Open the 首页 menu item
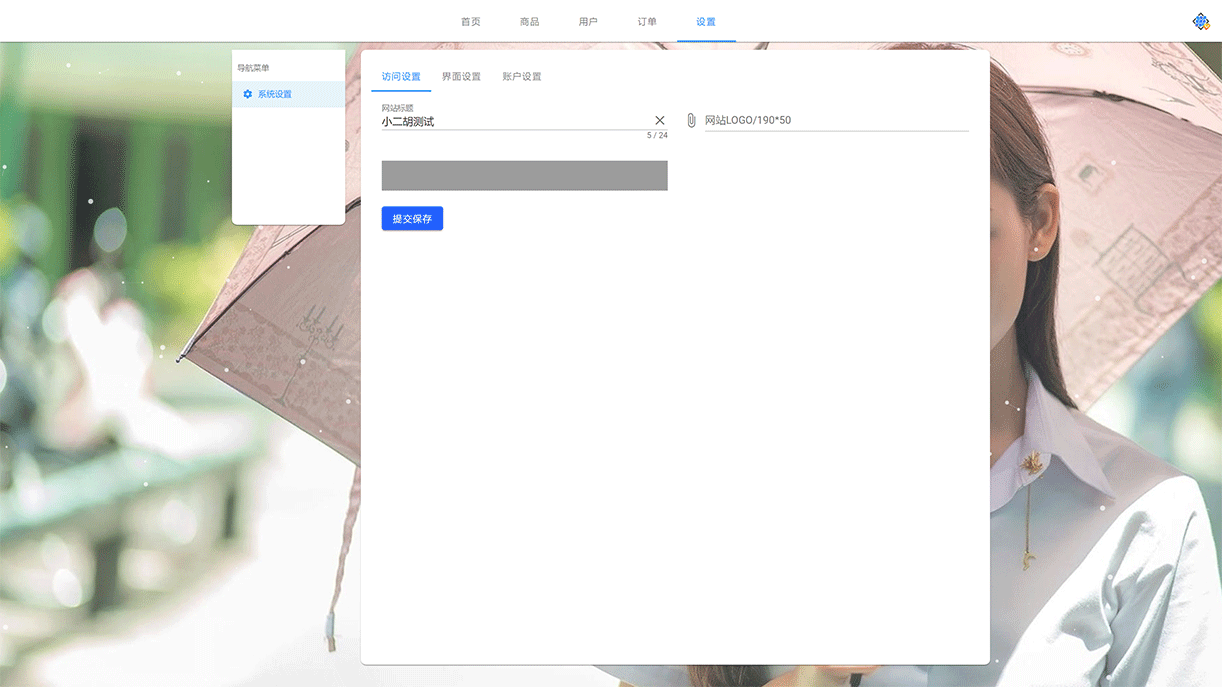Image resolution: width=1222 pixels, height=687 pixels. click(470, 21)
